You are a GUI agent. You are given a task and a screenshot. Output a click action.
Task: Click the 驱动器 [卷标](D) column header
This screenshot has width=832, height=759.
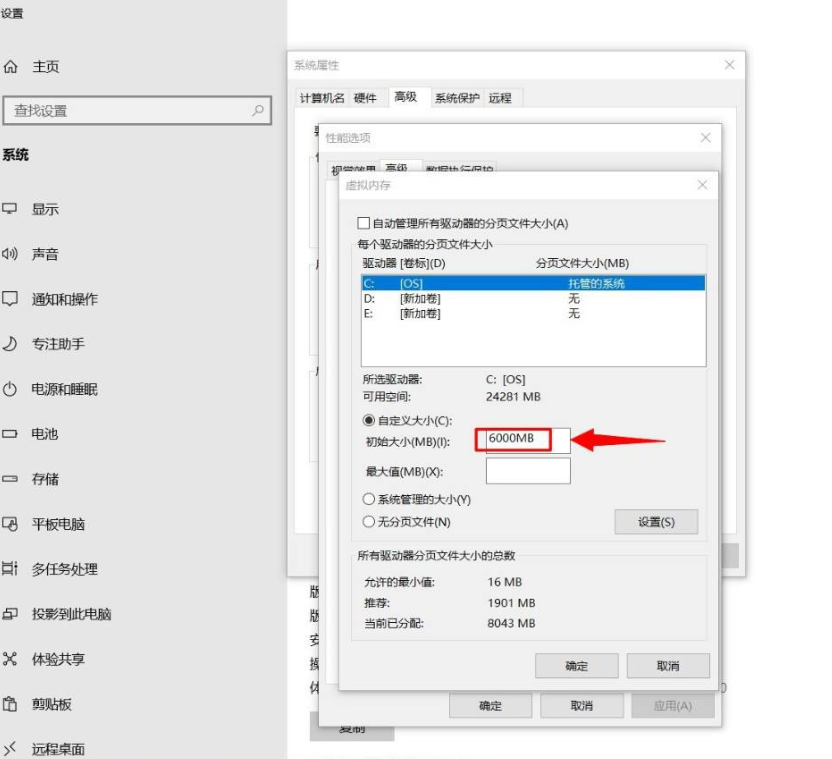tap(404, 263)
